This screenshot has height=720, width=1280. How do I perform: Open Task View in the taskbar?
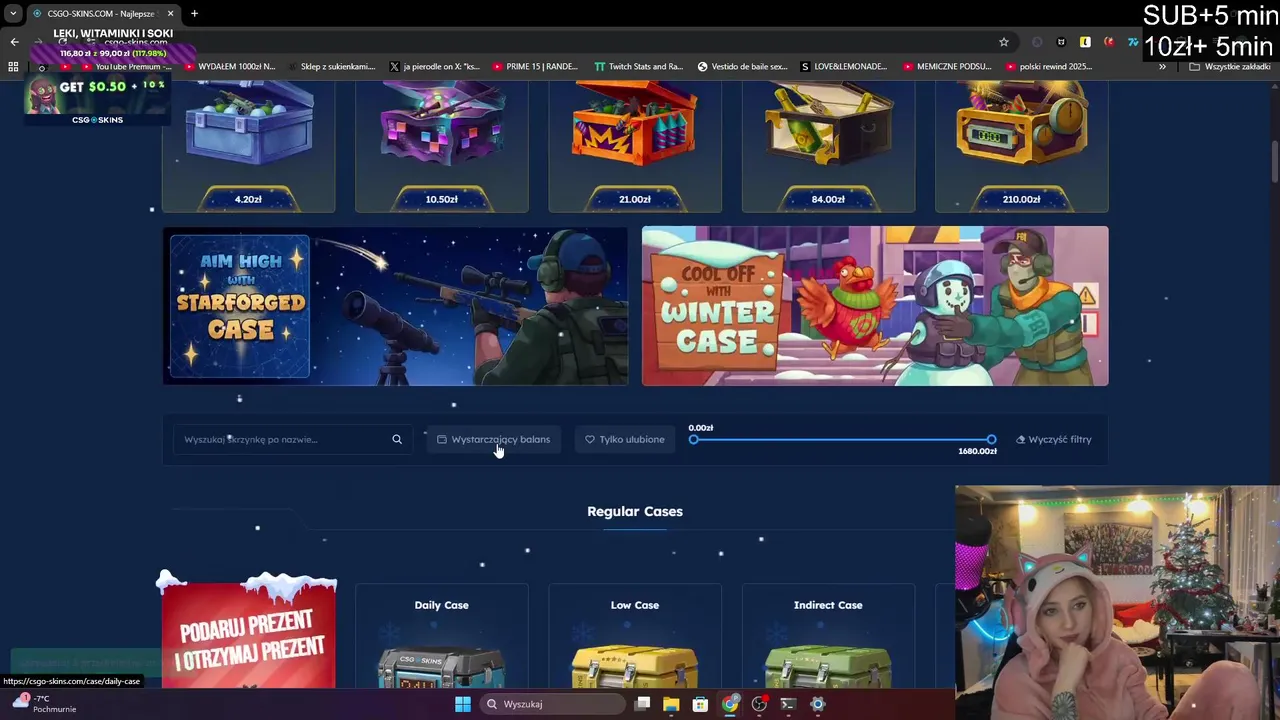click(x=642, y=704)
